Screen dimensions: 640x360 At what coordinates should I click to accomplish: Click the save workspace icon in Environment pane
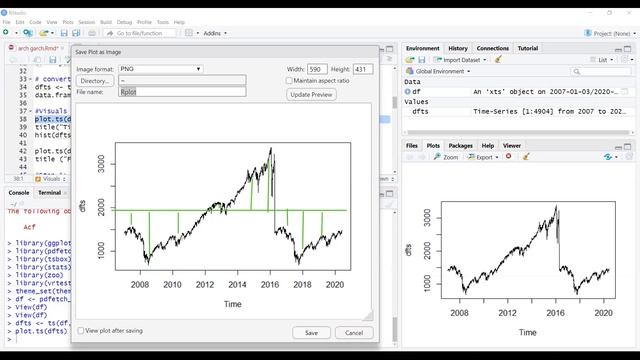[422, 60]
